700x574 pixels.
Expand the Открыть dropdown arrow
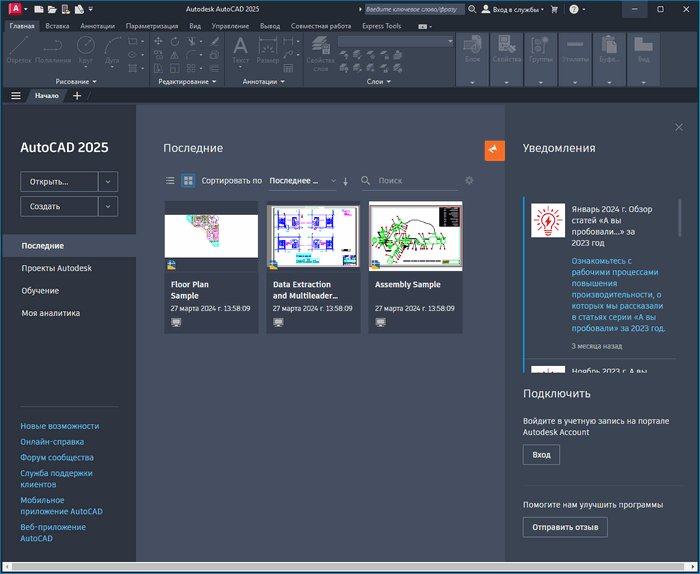pyautogui.click(x=108, y=182)
